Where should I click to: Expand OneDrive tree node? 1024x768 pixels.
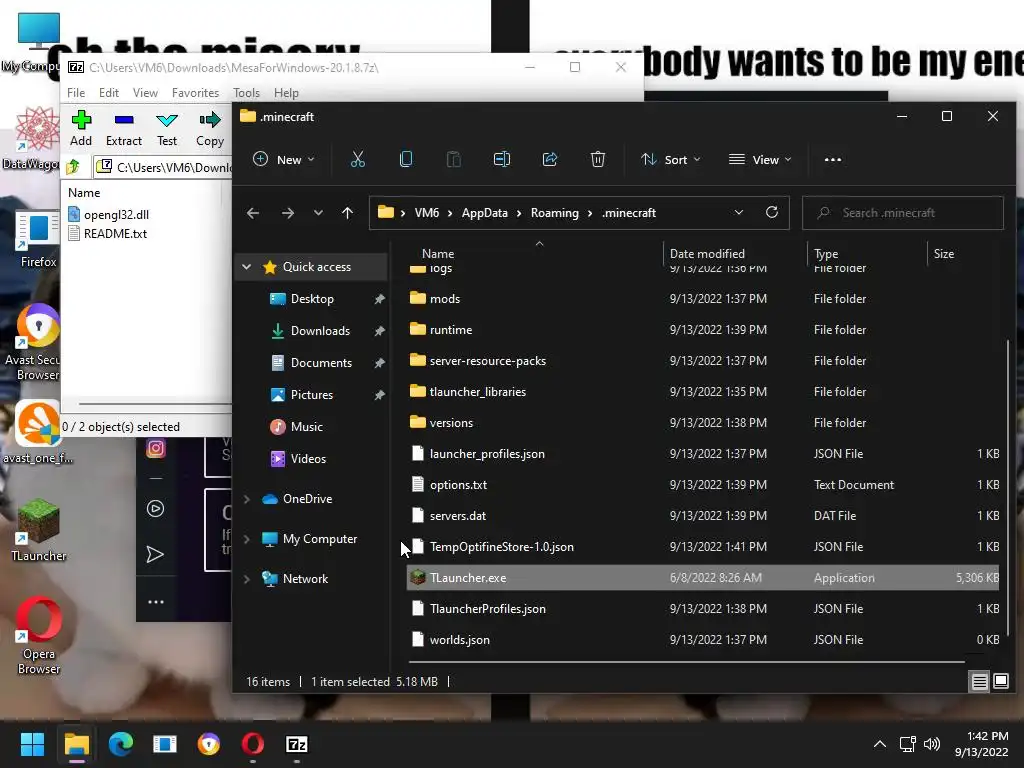247,499
